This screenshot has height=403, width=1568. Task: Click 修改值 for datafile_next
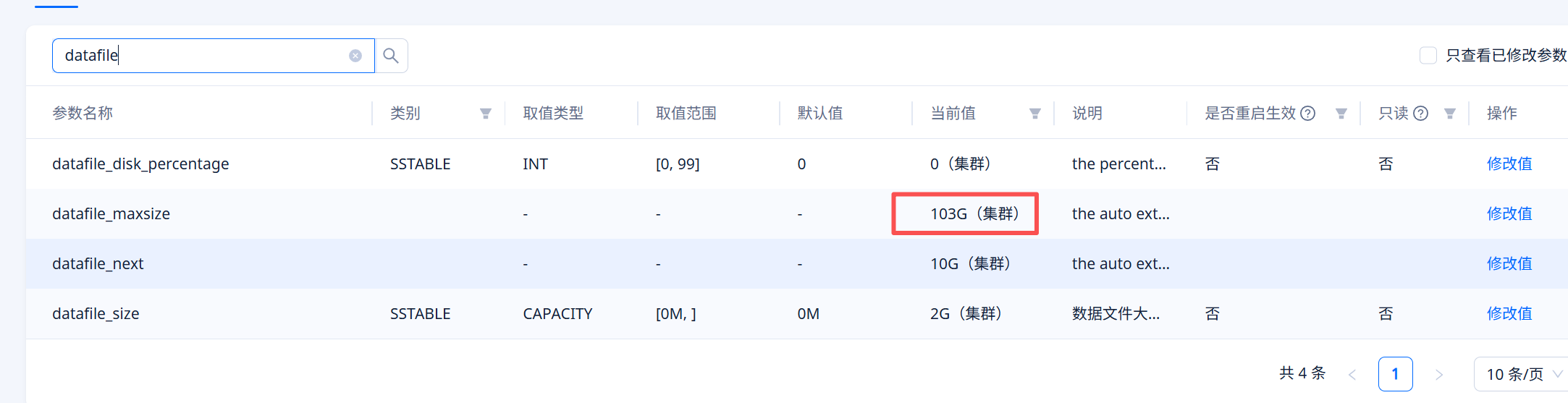(1509, 263)
